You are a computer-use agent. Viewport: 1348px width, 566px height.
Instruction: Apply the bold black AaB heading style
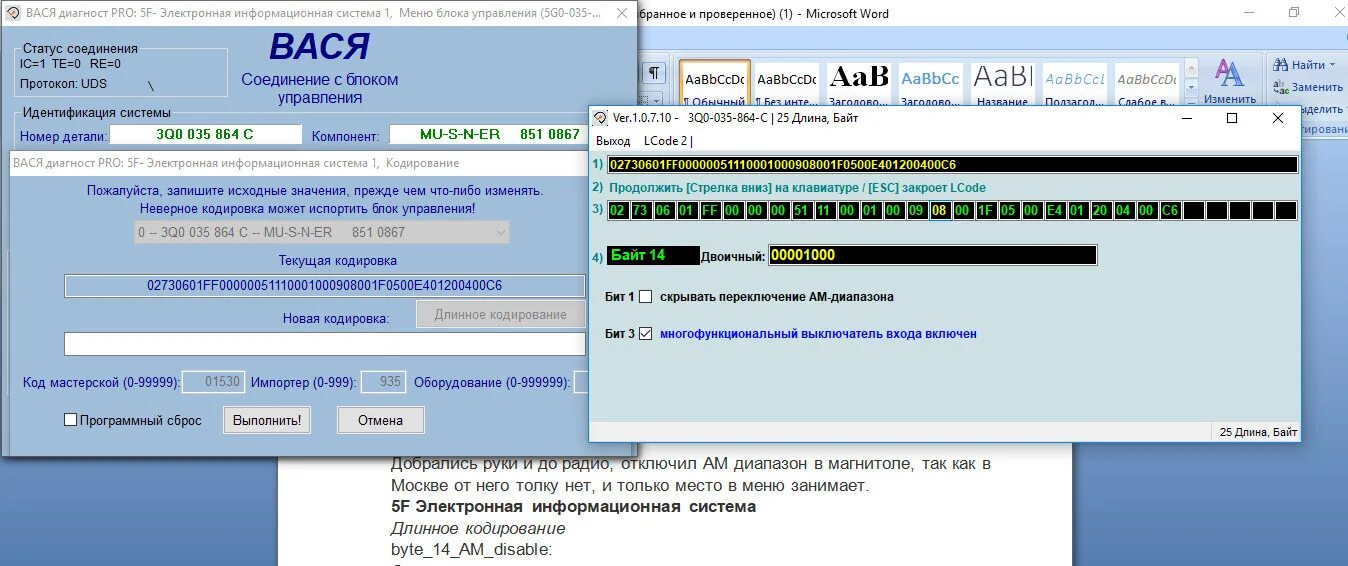tap(858, 84)
